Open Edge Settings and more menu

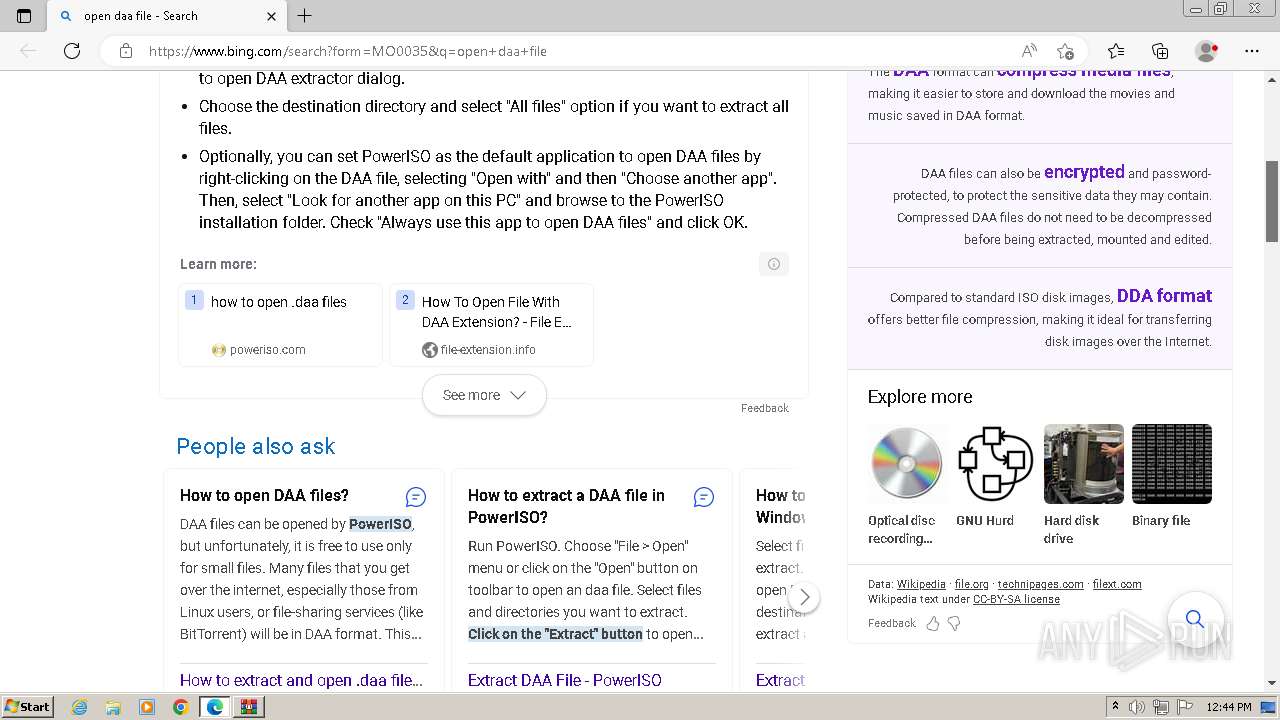1252,51
